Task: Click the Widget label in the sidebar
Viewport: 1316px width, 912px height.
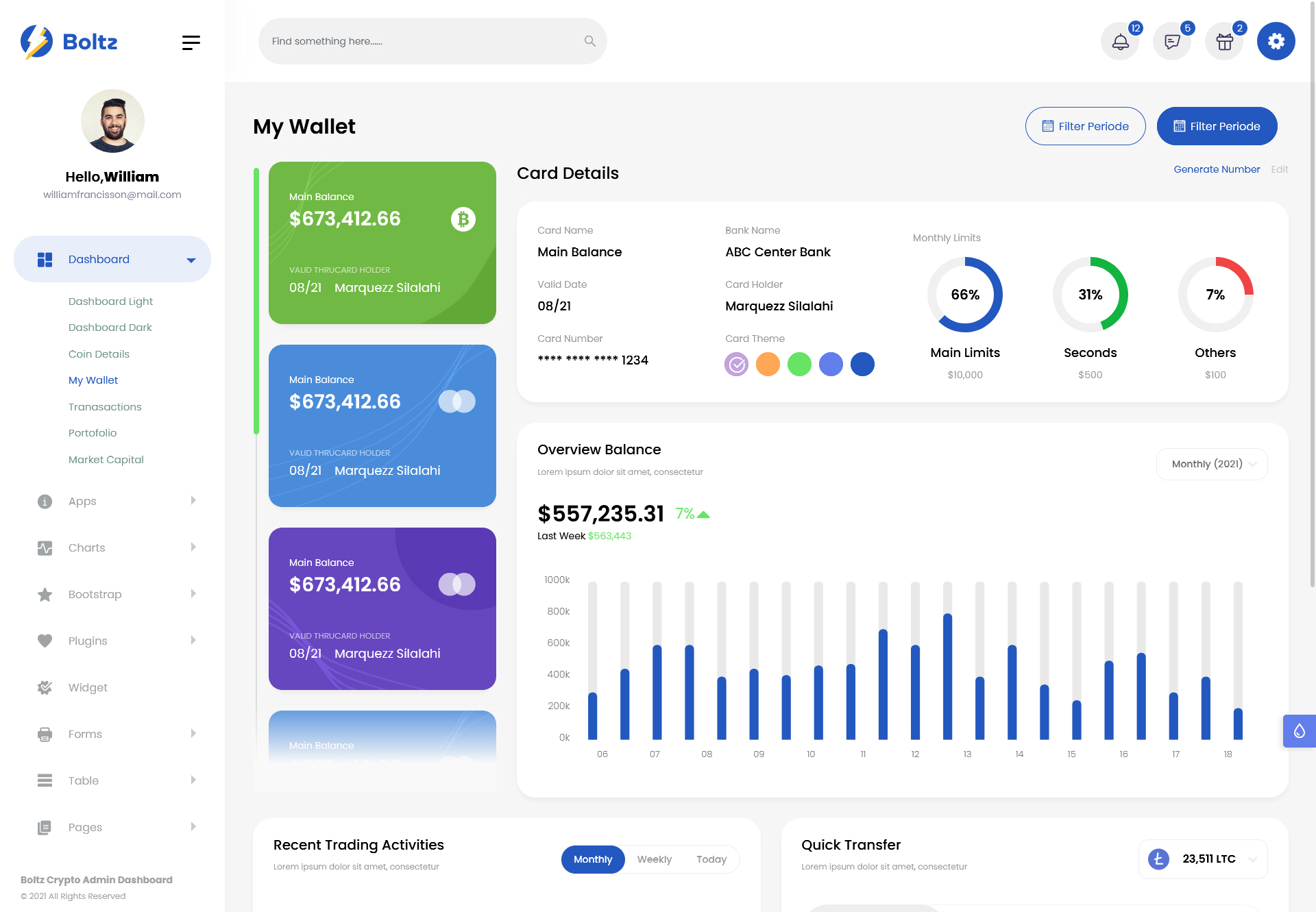Action: click(x=88, y=688)
